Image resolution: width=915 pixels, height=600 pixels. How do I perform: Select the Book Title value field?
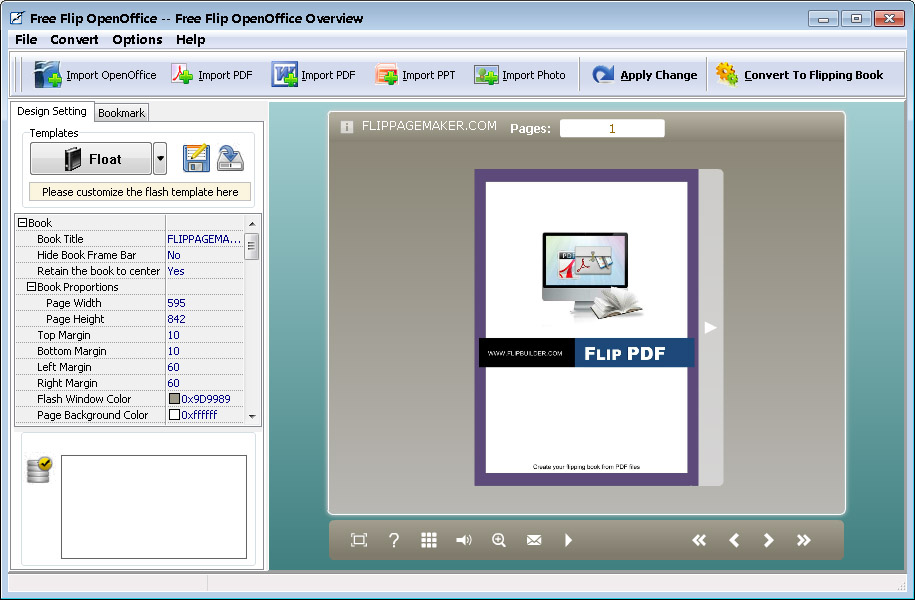coord(204,239)
